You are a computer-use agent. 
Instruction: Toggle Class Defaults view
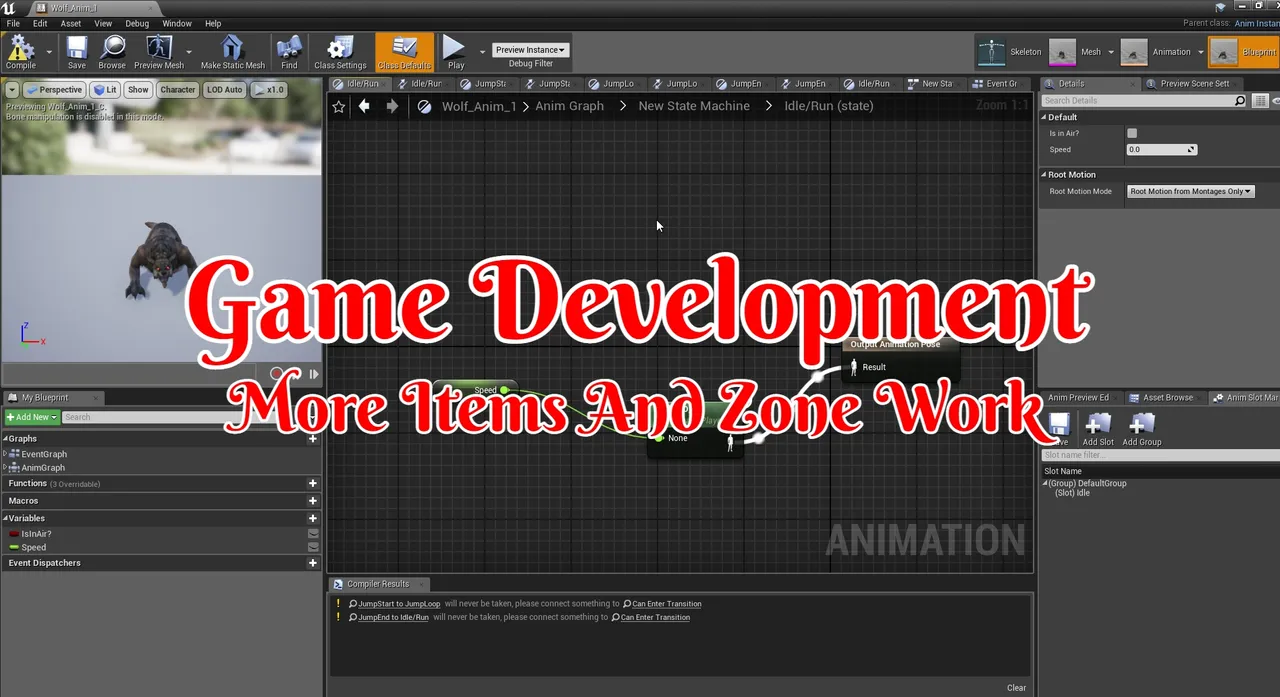[404, 52]
